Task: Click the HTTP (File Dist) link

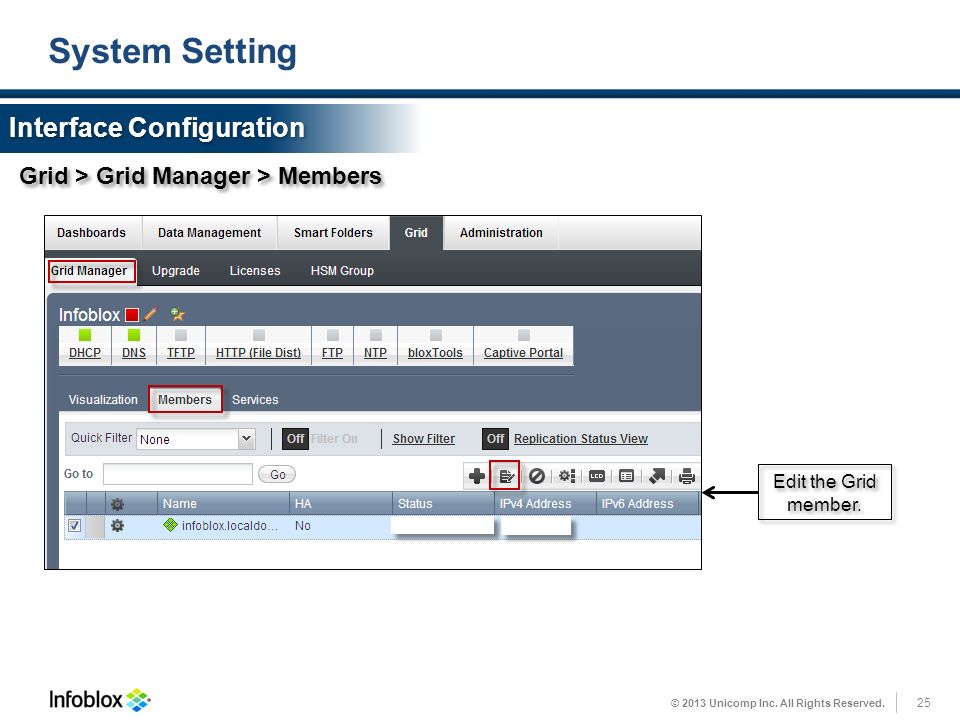Action: tap(258, 353)
